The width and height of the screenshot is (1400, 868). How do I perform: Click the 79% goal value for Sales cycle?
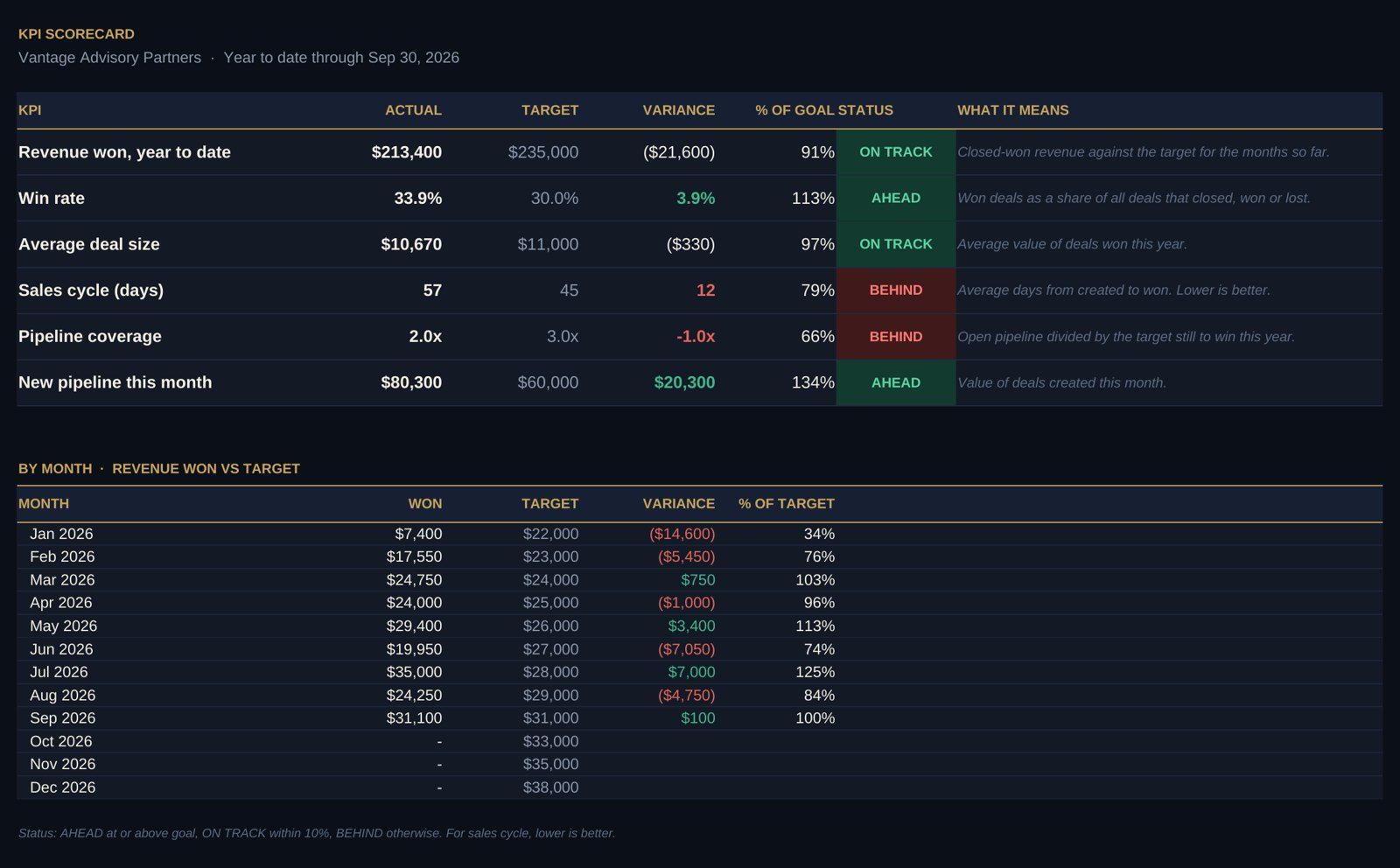click(x=817, y=290)
